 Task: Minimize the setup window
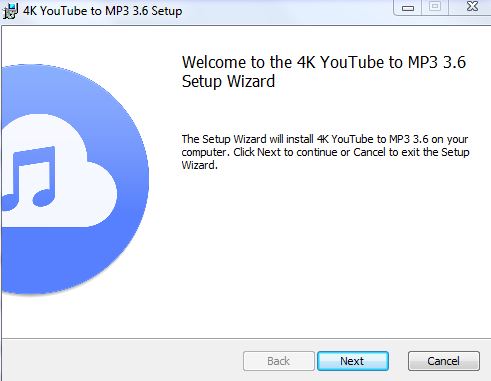pos(408,8)
